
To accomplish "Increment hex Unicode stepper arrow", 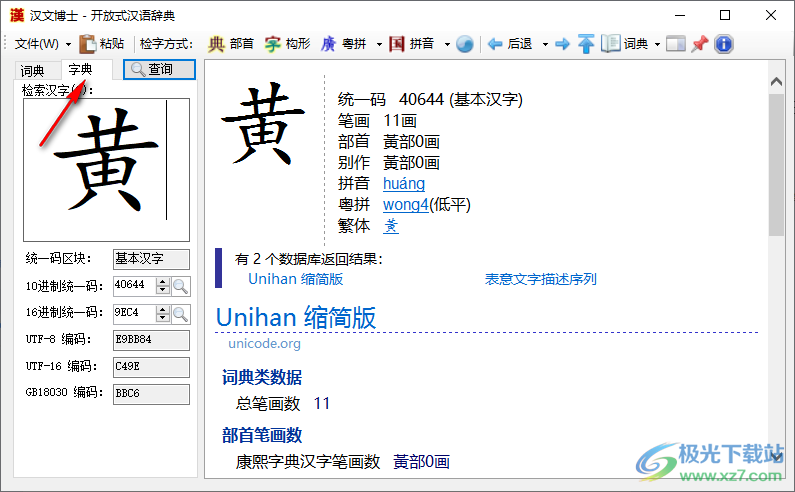I will [163, 310].
